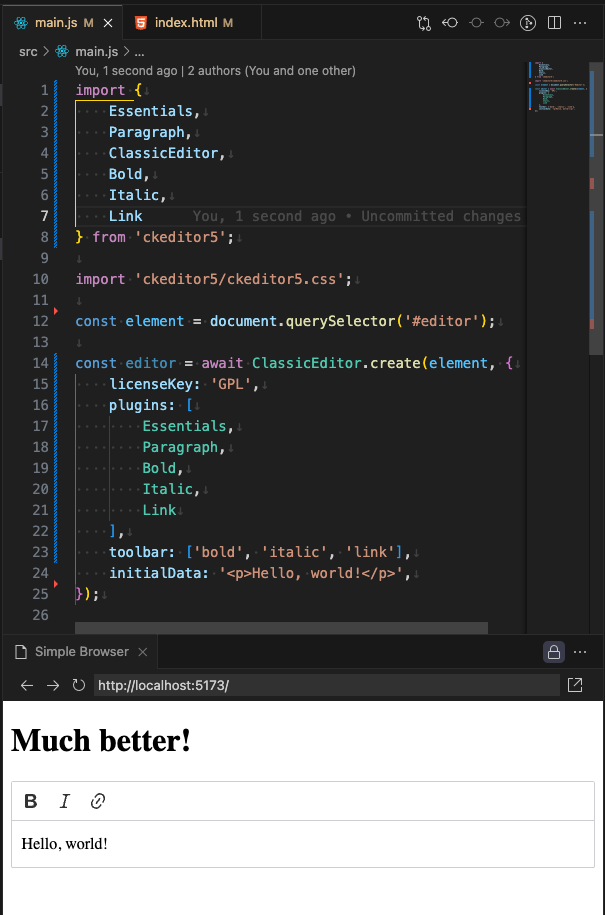Select the main.js editor tab
The width and height of the screenshot is (605, 915).
coord(60,22)
